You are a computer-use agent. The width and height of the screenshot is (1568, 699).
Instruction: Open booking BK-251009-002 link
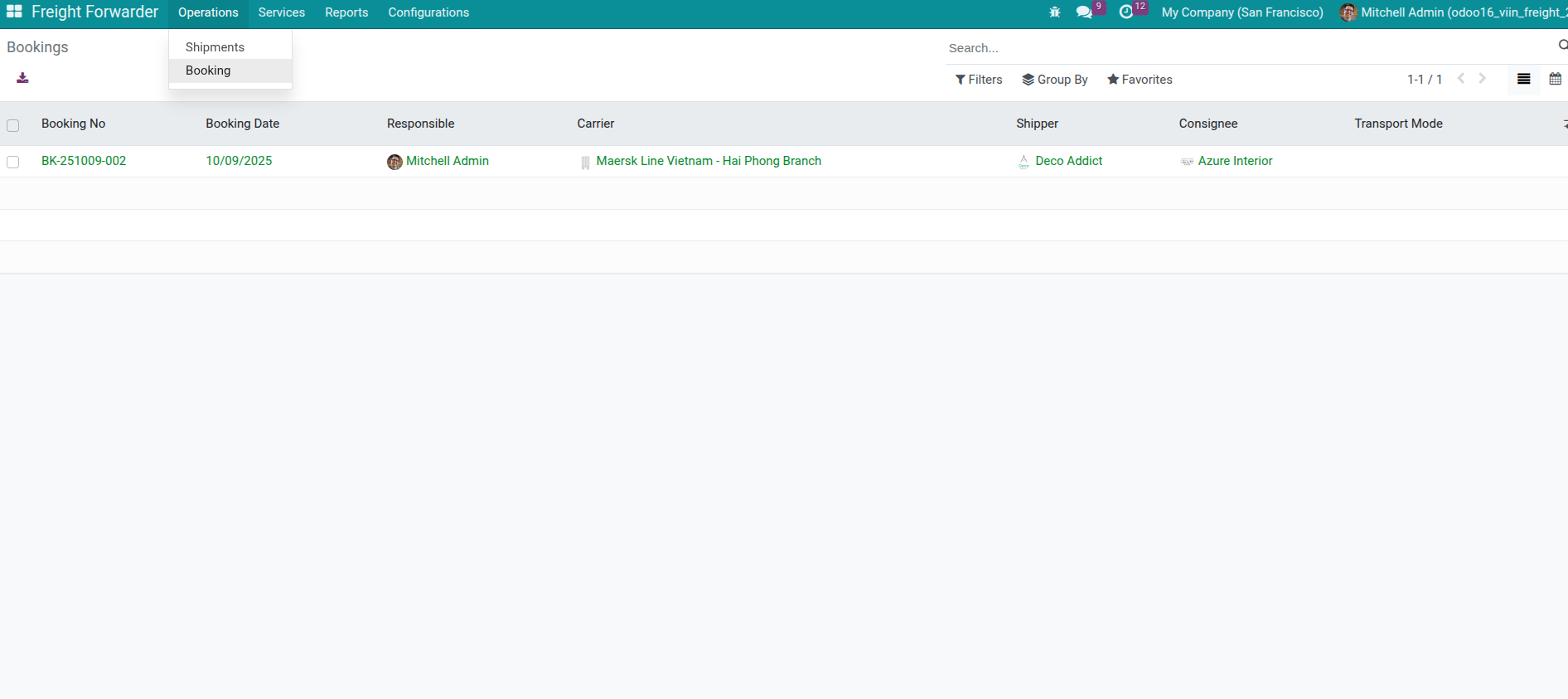click(84, 161)
